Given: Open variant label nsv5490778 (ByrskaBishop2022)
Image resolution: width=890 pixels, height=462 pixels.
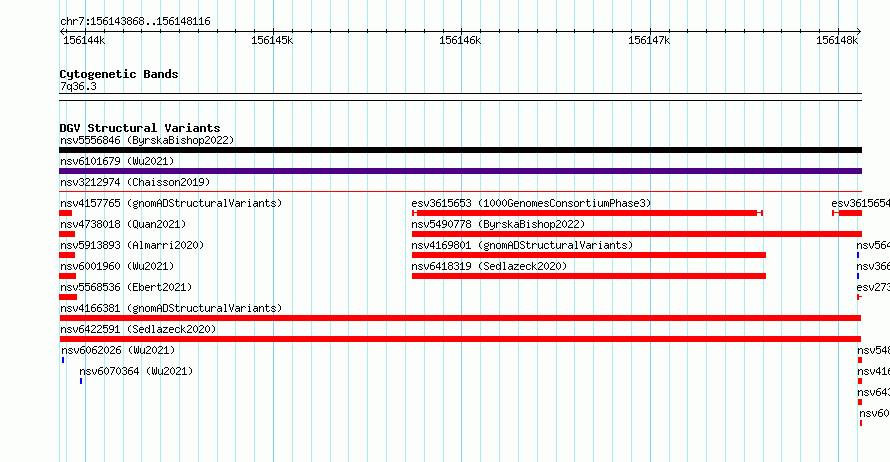Looking at the screenshot, I should 498,224.
